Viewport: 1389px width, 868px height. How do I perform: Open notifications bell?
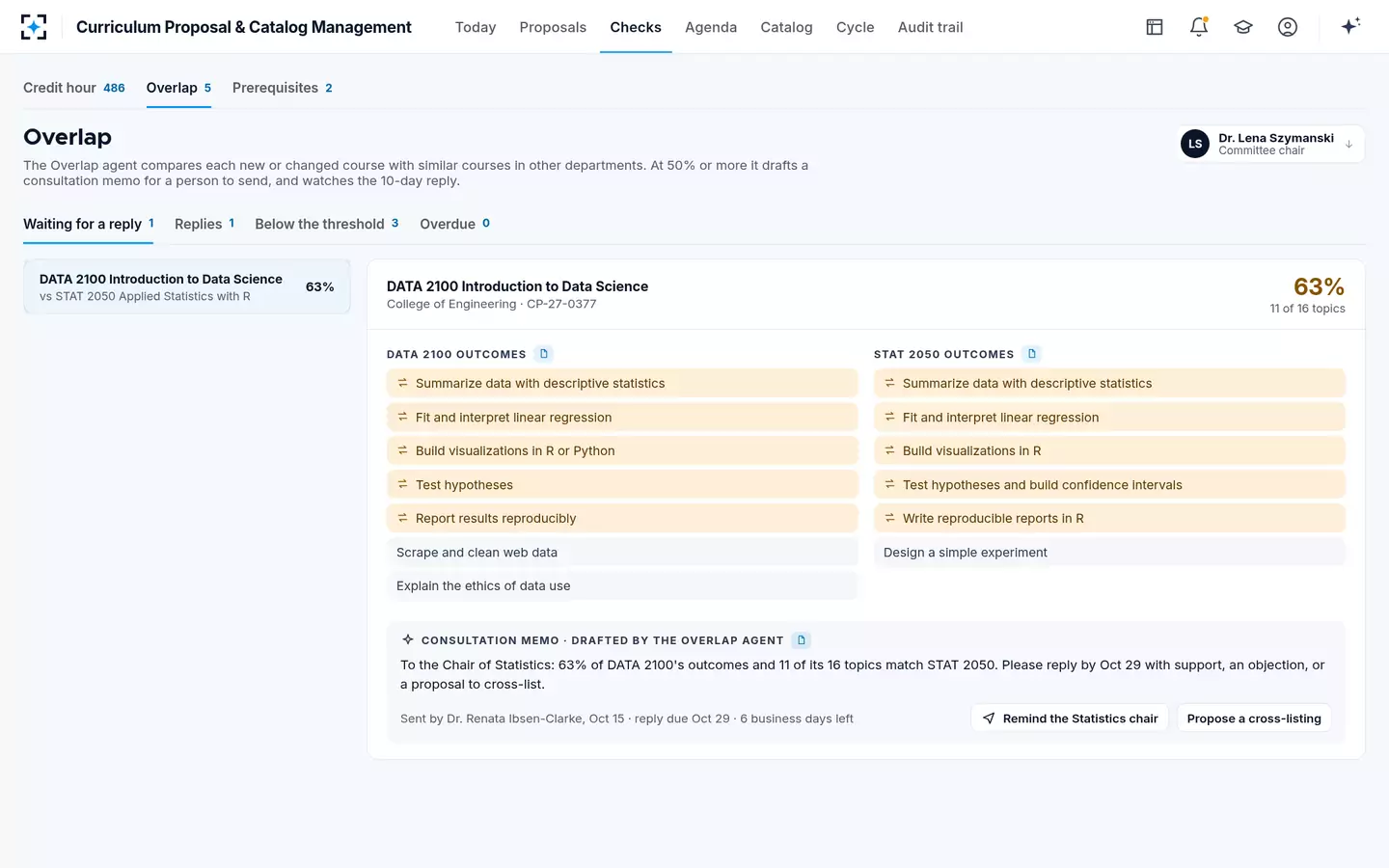pos(1199,27)
